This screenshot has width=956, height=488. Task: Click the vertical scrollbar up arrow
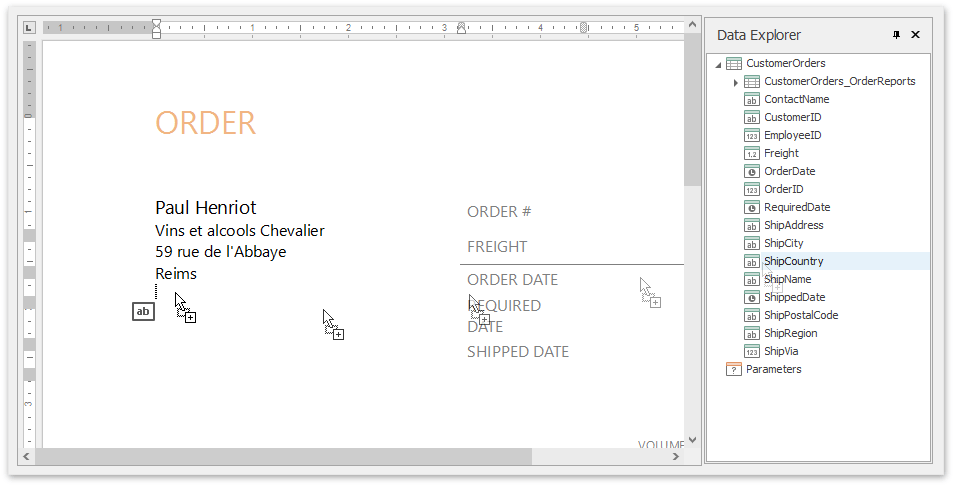pos(692,25)
